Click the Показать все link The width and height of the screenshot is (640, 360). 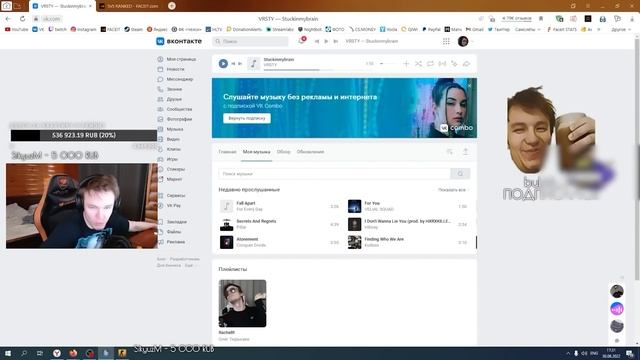pos(452,190)
